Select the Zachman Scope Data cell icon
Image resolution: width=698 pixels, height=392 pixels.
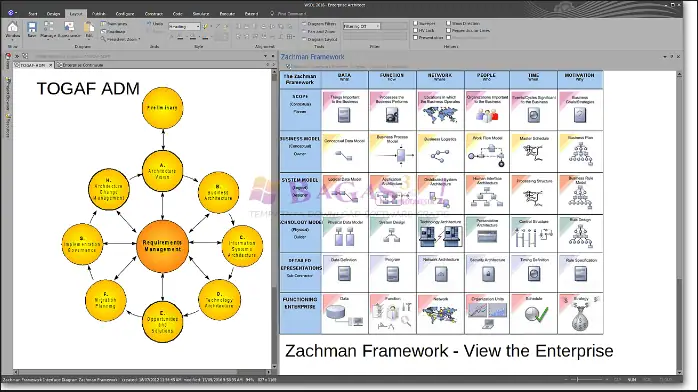pos(344,116)
